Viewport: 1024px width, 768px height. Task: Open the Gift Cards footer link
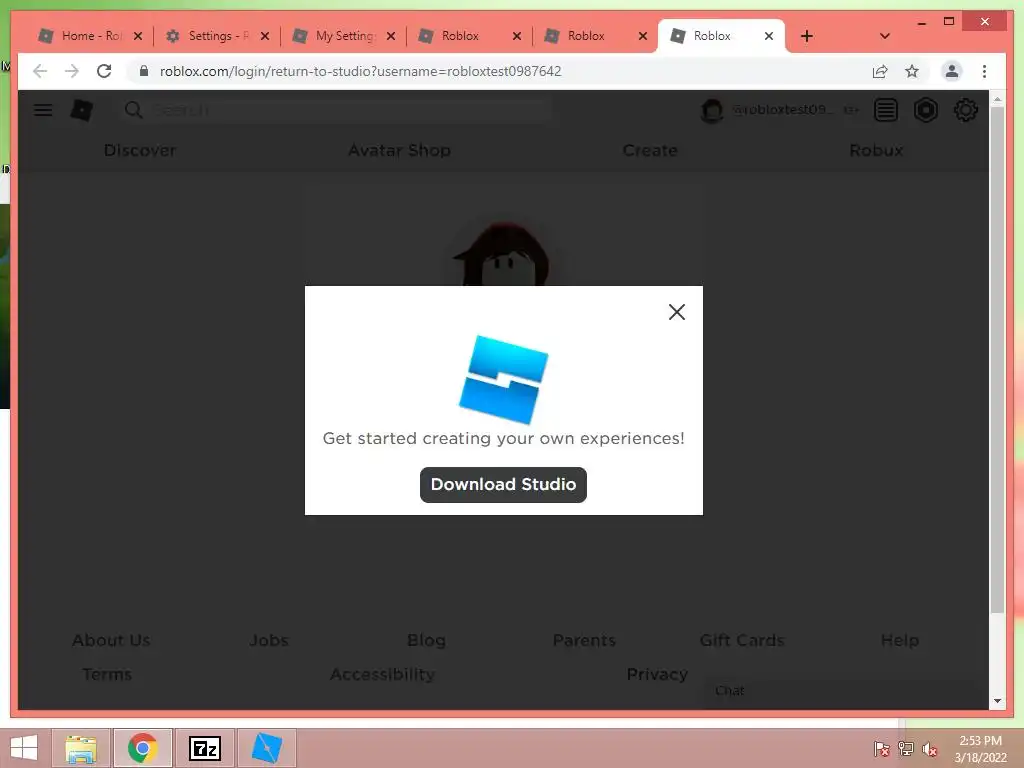[742, 640]
